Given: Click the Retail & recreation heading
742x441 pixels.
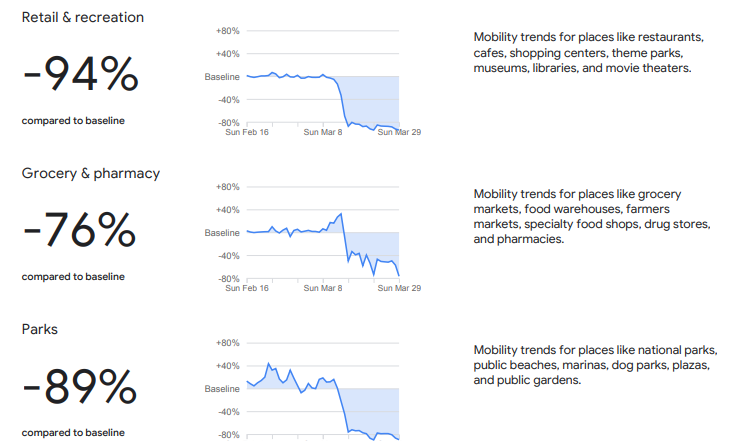Looking at the screenshot, I should point(83,17).
